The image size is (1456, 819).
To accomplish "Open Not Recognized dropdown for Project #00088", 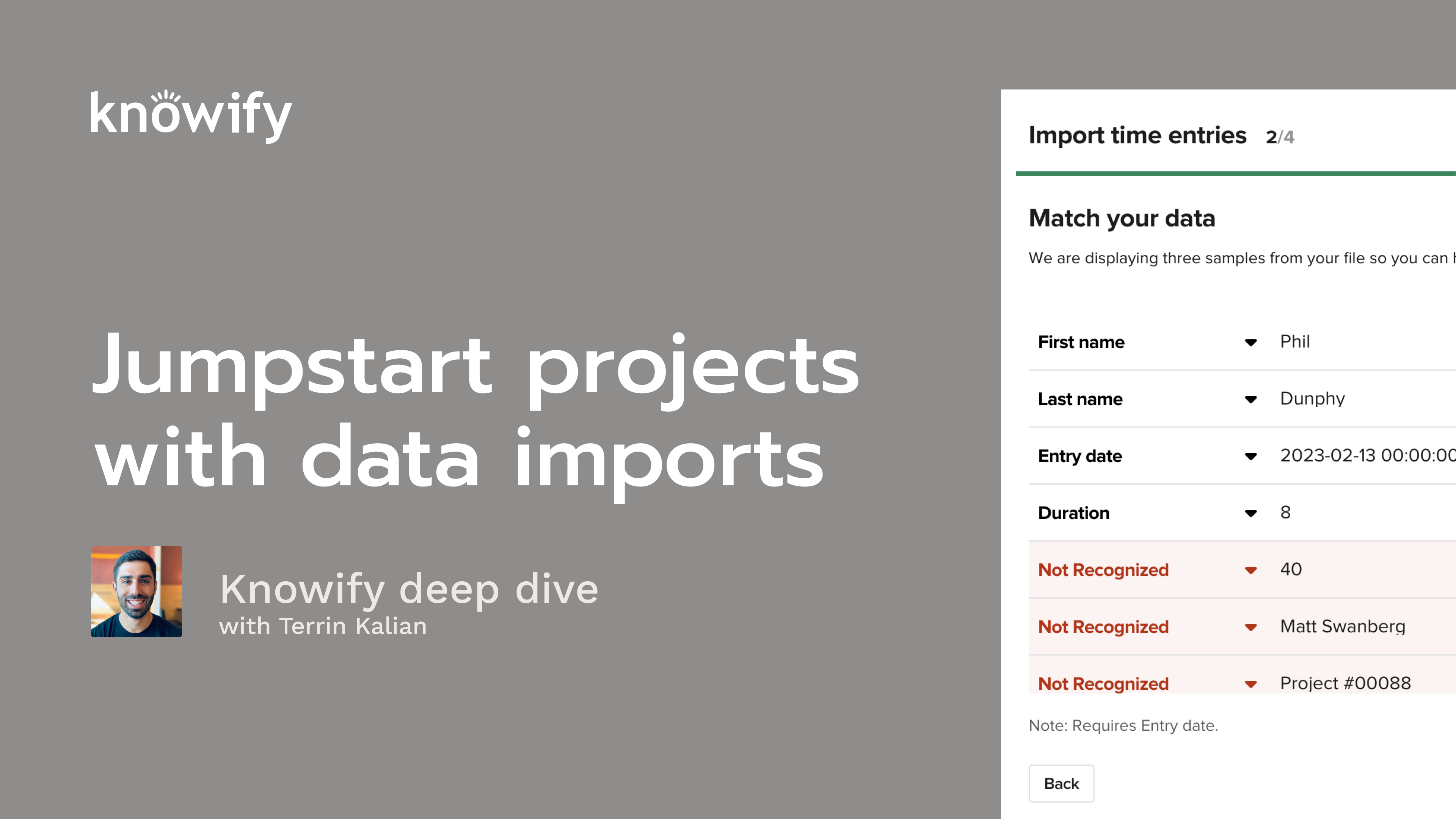I will (1250, 684).
